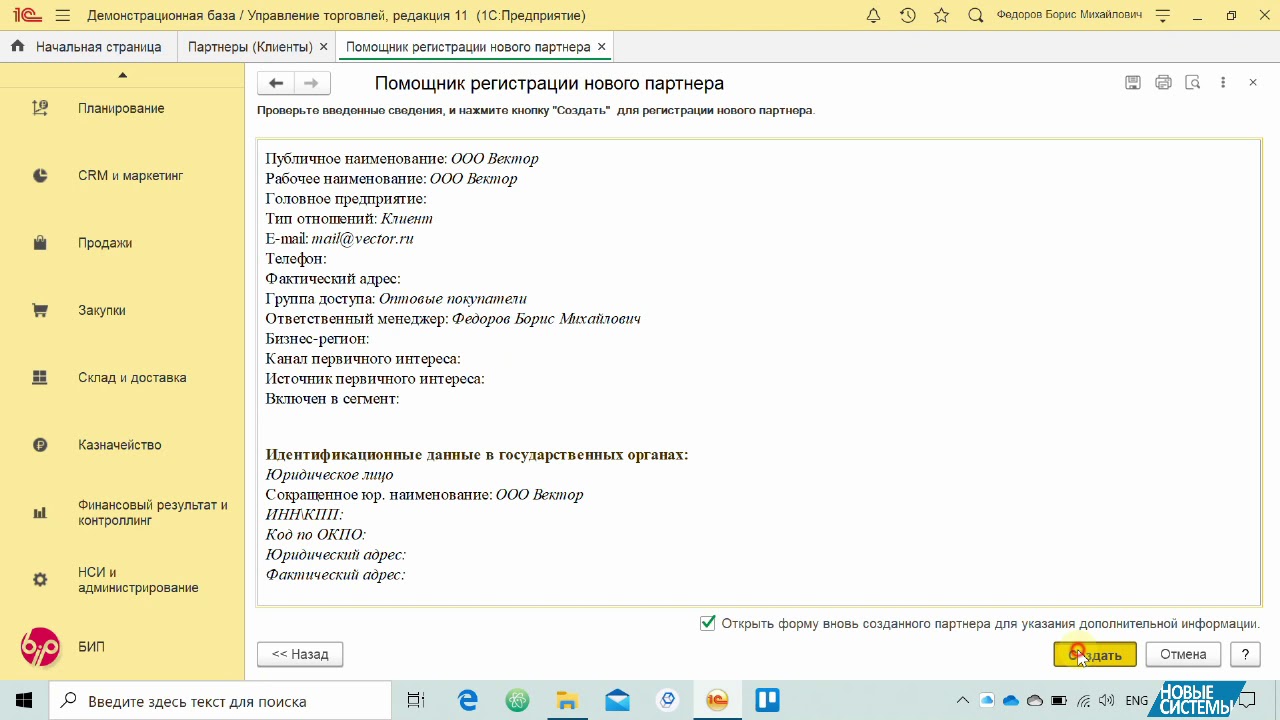
Task: Open favorites star icon
Action: click(941, 16)
